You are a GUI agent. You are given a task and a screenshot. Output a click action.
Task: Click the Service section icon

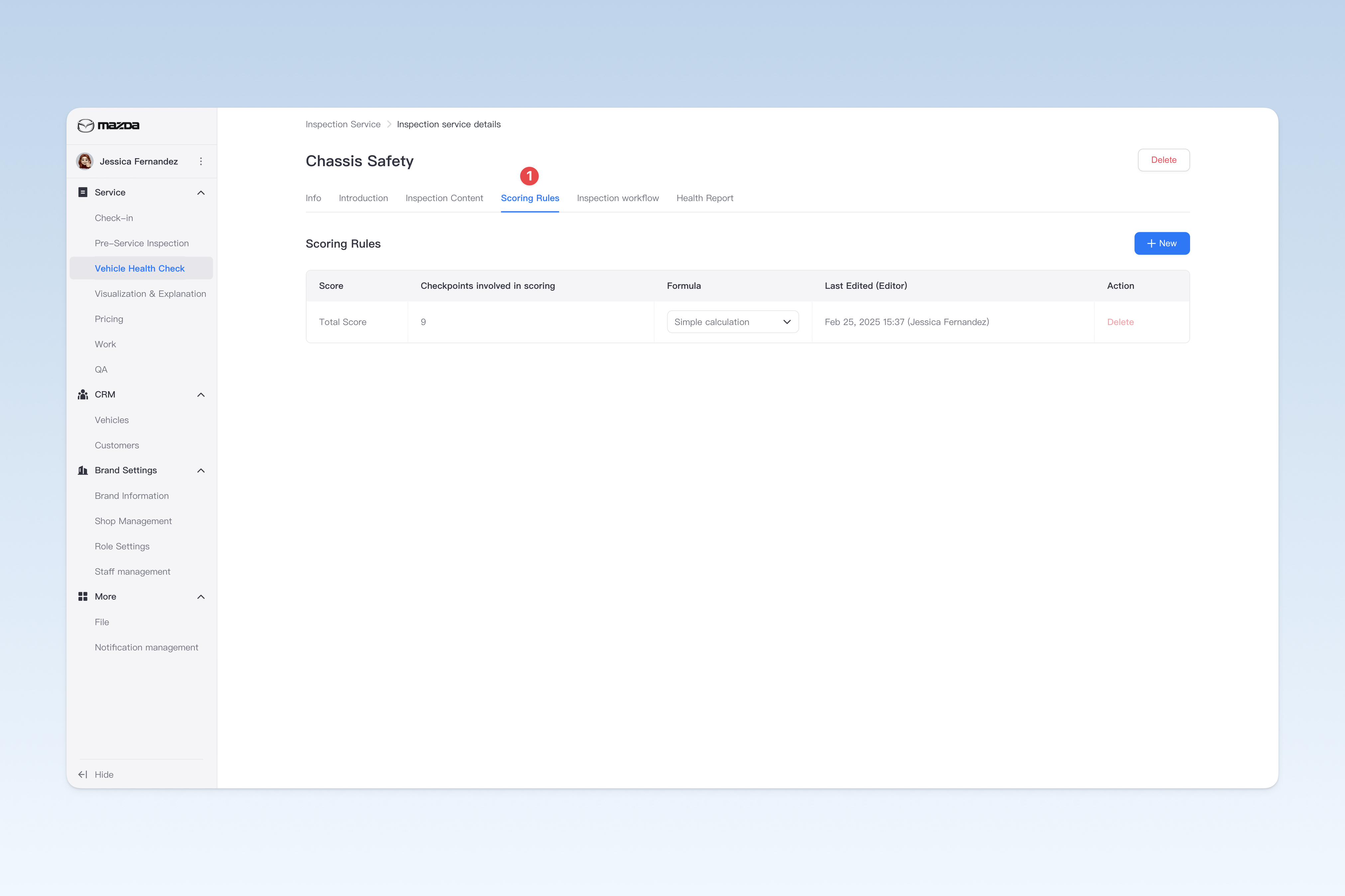(83, 192)
